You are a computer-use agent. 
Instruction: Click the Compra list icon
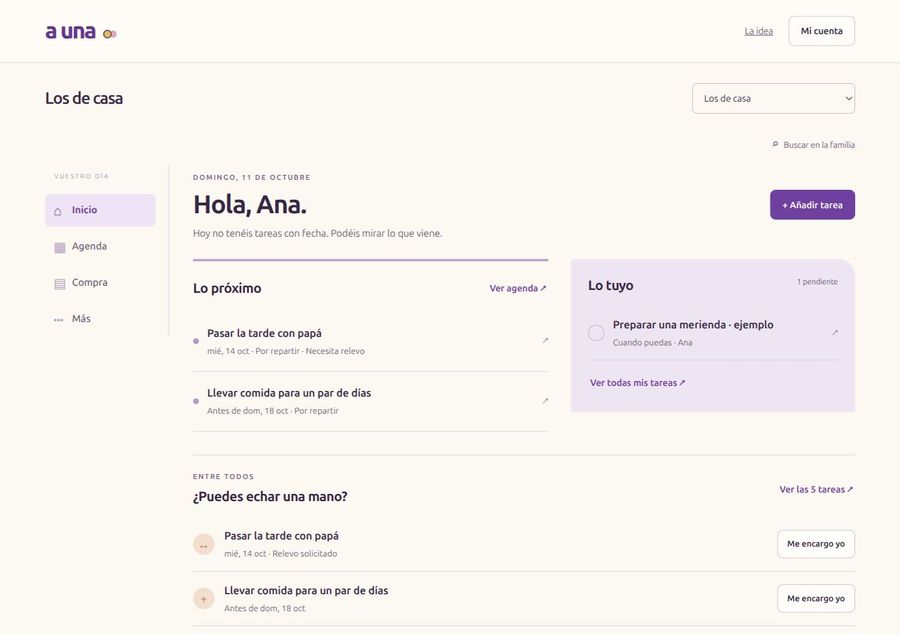(x=59, y=283)
